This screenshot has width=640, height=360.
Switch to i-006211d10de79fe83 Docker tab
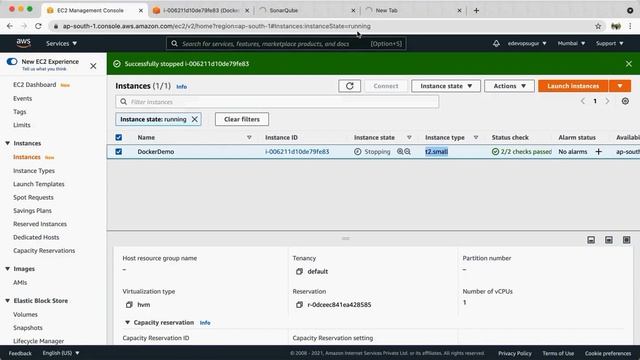201,11
